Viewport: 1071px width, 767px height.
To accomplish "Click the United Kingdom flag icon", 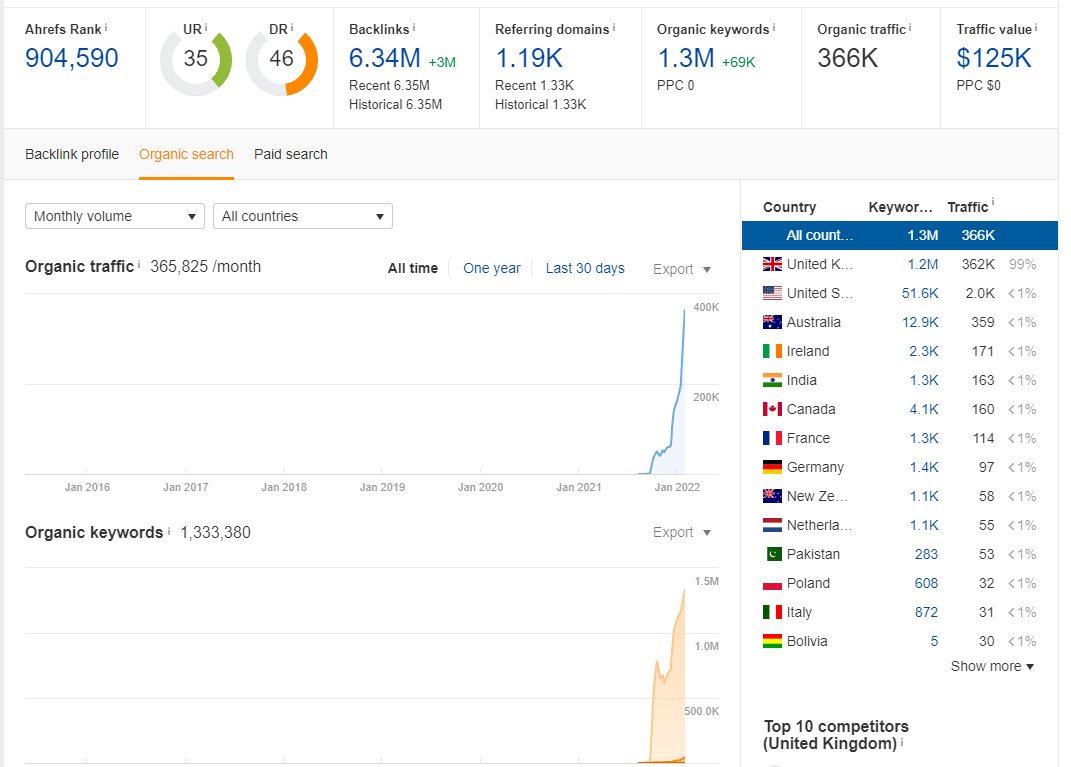I will (772, 264).
